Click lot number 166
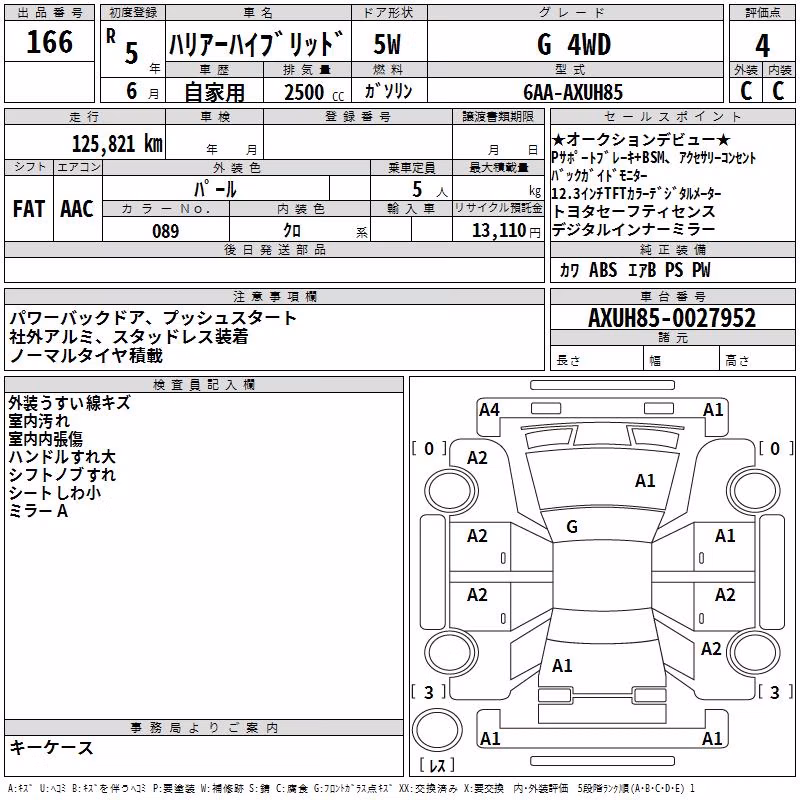Screen dimensions: 800x800 (49, 42)
